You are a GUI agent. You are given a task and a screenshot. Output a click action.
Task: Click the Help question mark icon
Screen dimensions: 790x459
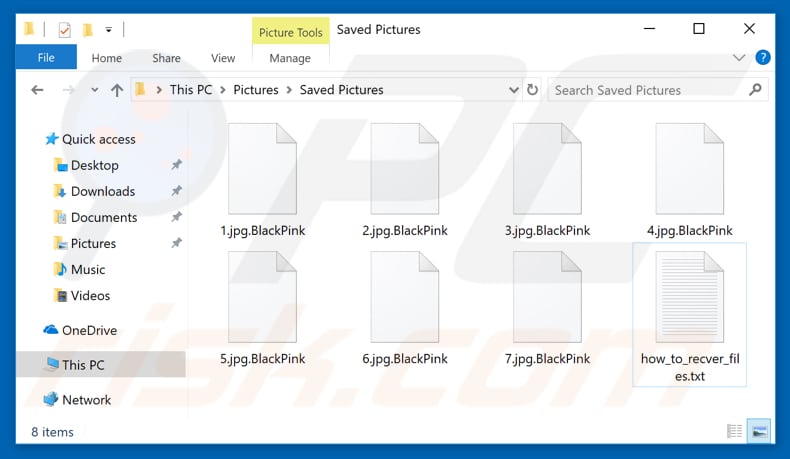pyautogui.click(x=763, y=58)
